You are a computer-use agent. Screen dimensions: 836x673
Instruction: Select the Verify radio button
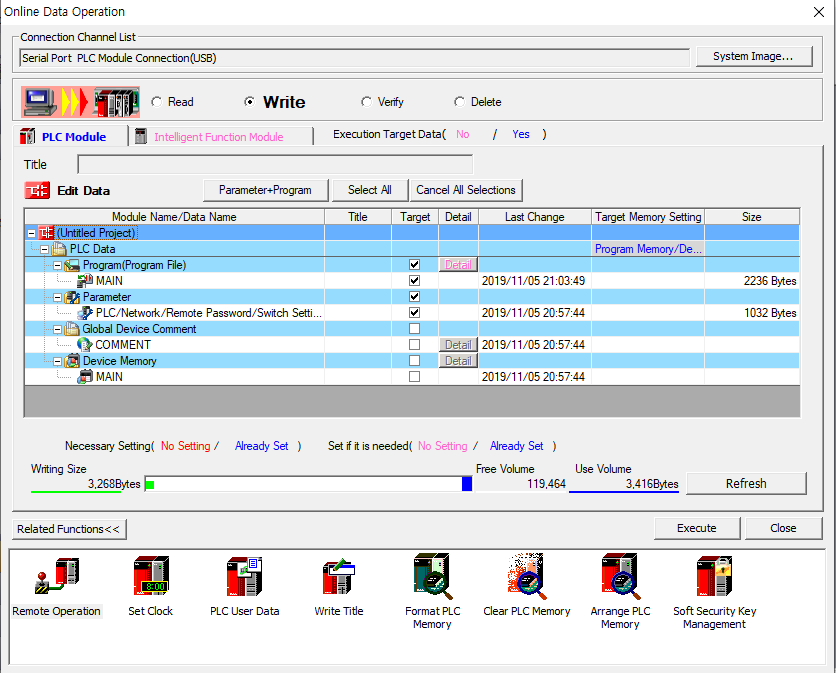click(x=366, y=102)
